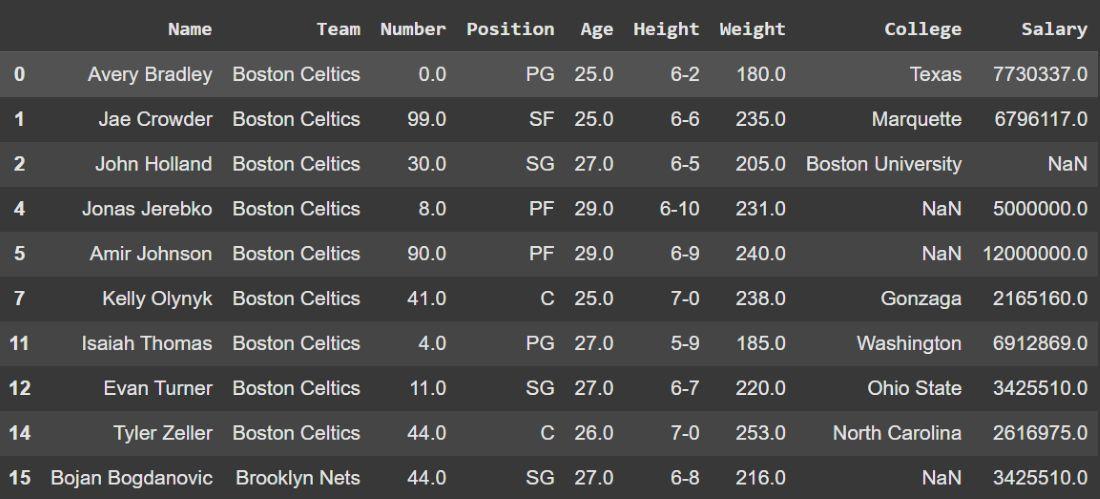Click the Number column header

(x=413, y=29)
